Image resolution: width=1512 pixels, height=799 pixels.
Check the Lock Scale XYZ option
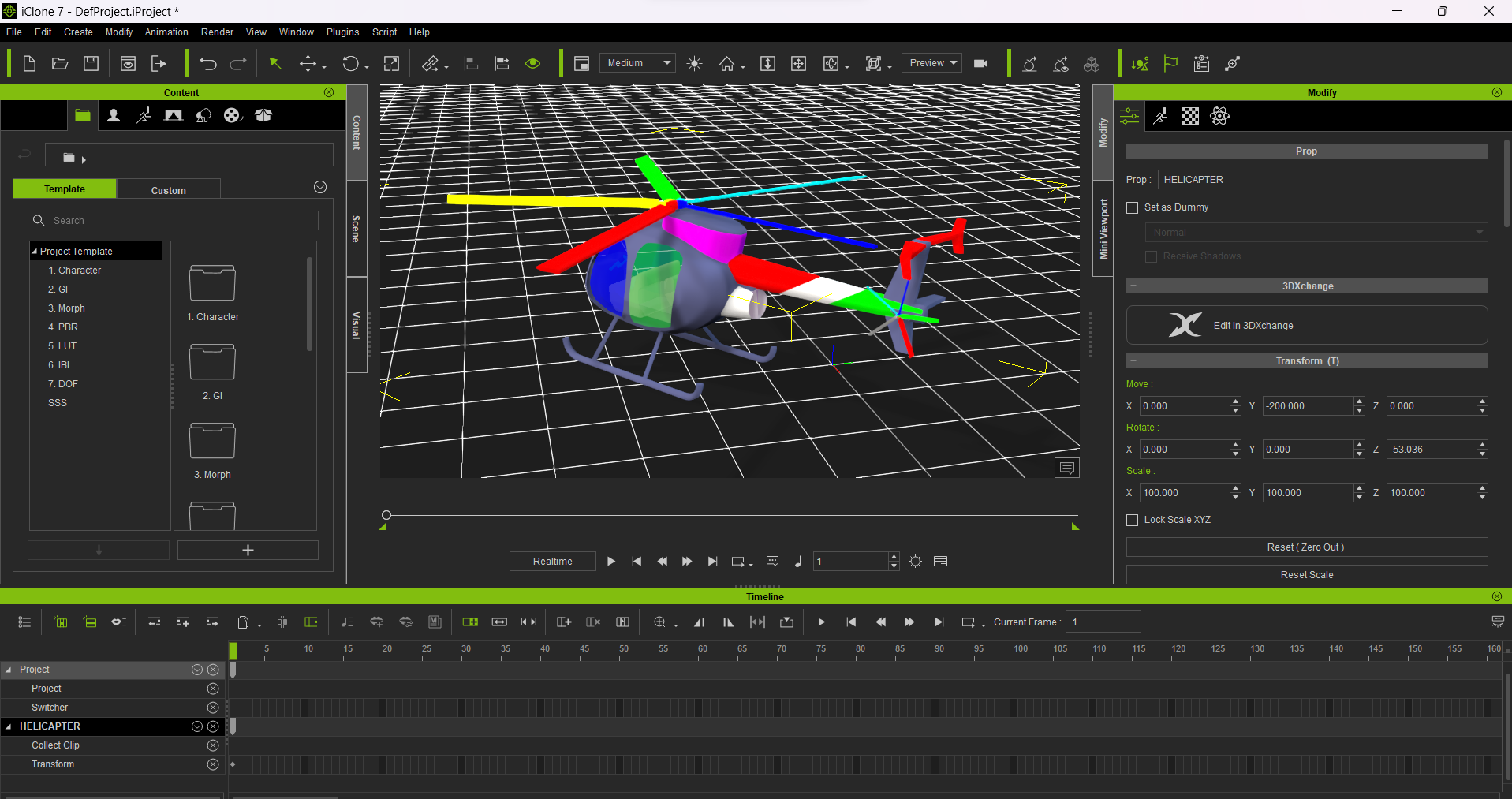click(1133, 520)
